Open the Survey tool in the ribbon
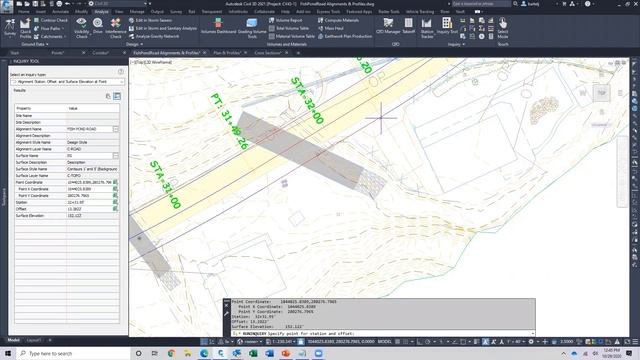 click(x=10, y=28)
